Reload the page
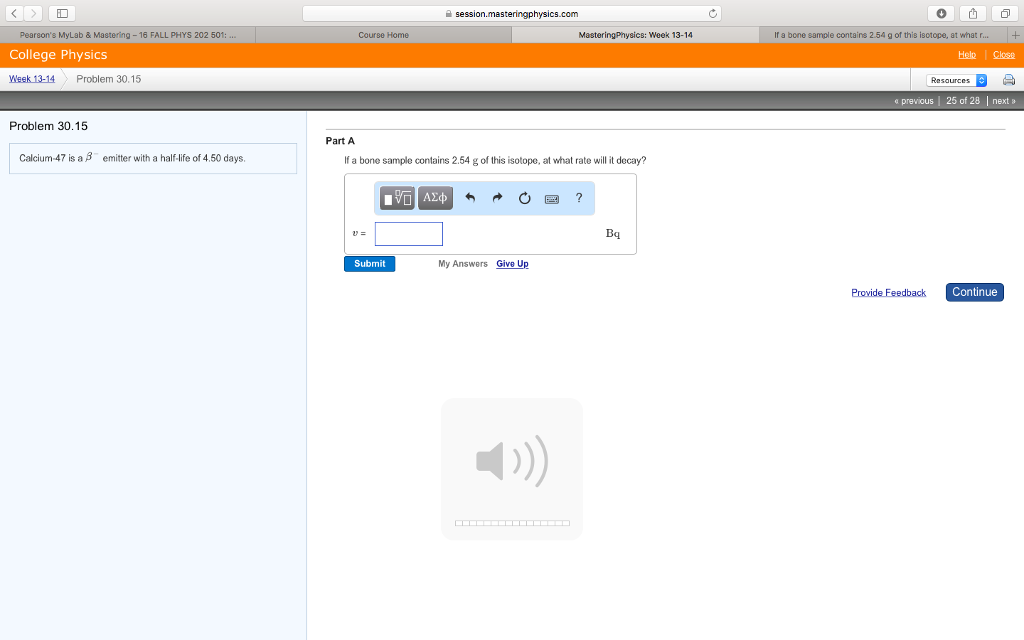Image resolution: width=1024 pixels, height=640 pixels. [712, 13]
